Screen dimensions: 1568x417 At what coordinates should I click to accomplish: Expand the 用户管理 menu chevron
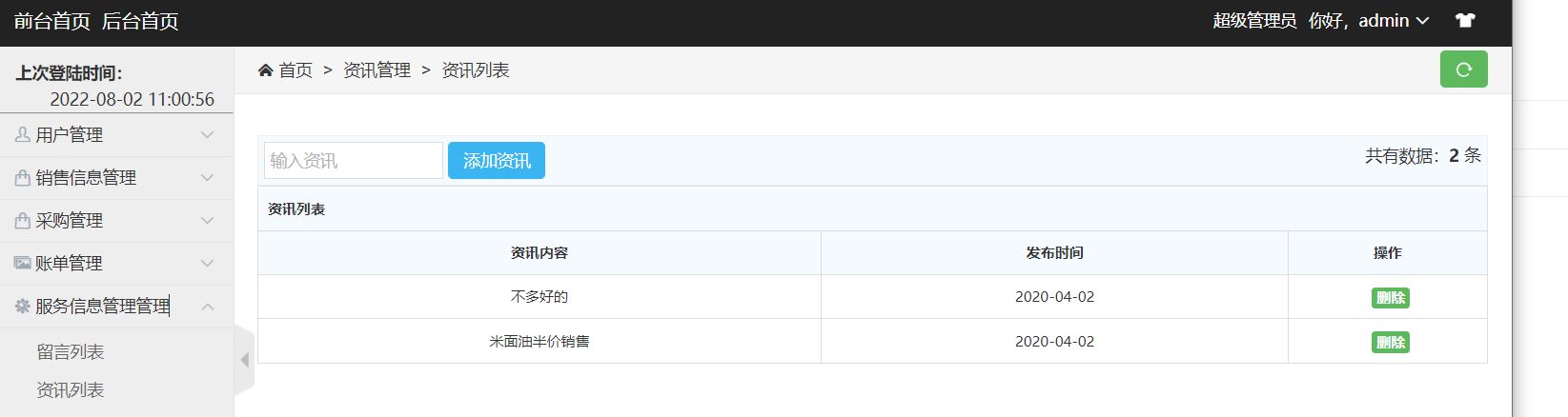[x=207, y=135]
